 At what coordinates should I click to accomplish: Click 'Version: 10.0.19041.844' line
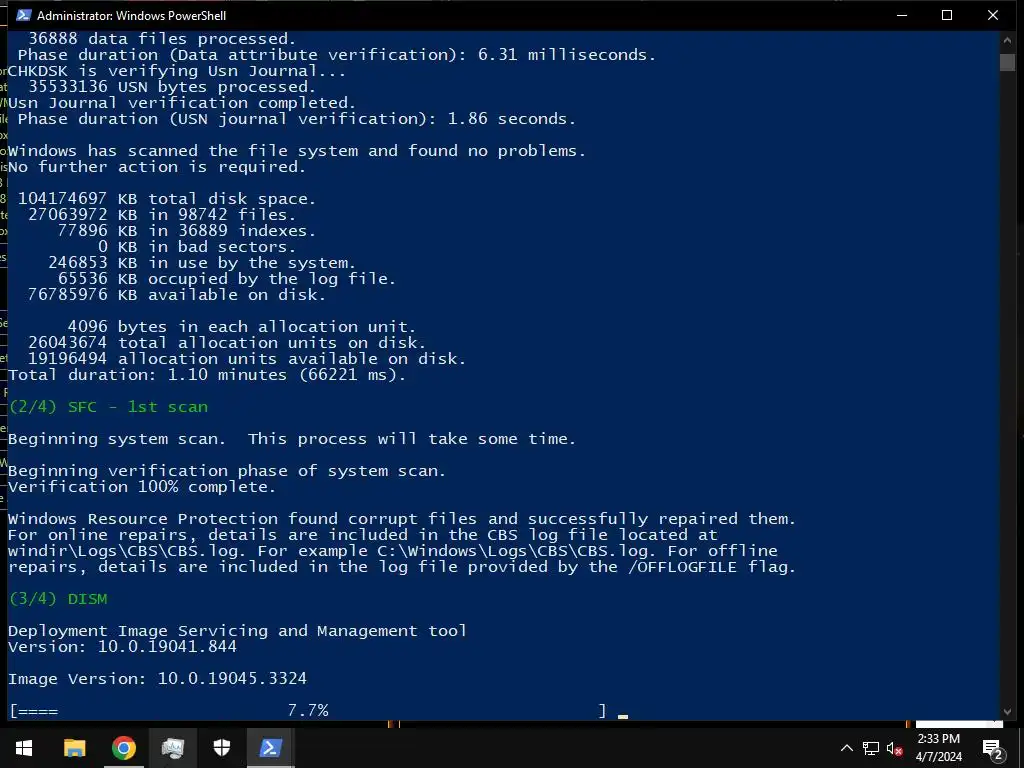122,647
